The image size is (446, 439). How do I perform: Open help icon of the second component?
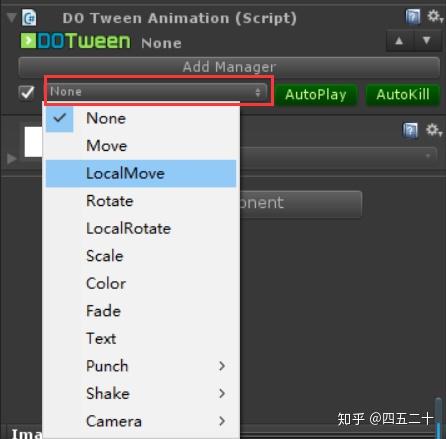pos(410,130)
